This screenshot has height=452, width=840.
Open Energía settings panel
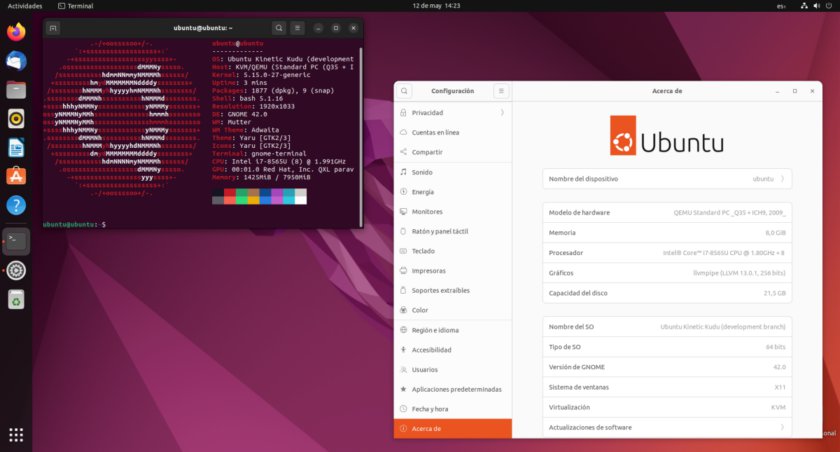click(x=453, y=192)
